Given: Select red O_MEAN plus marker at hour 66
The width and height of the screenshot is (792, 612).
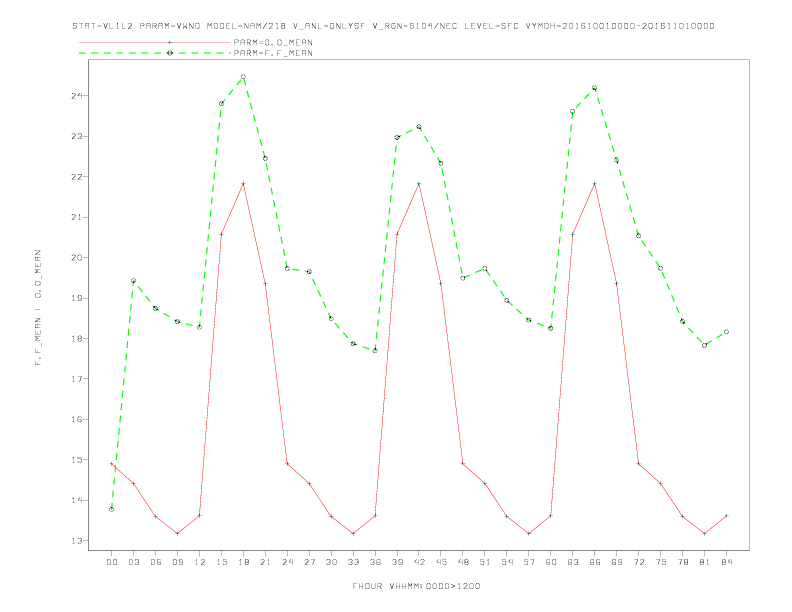Looking at the screenshot, I should click(595, 184).
